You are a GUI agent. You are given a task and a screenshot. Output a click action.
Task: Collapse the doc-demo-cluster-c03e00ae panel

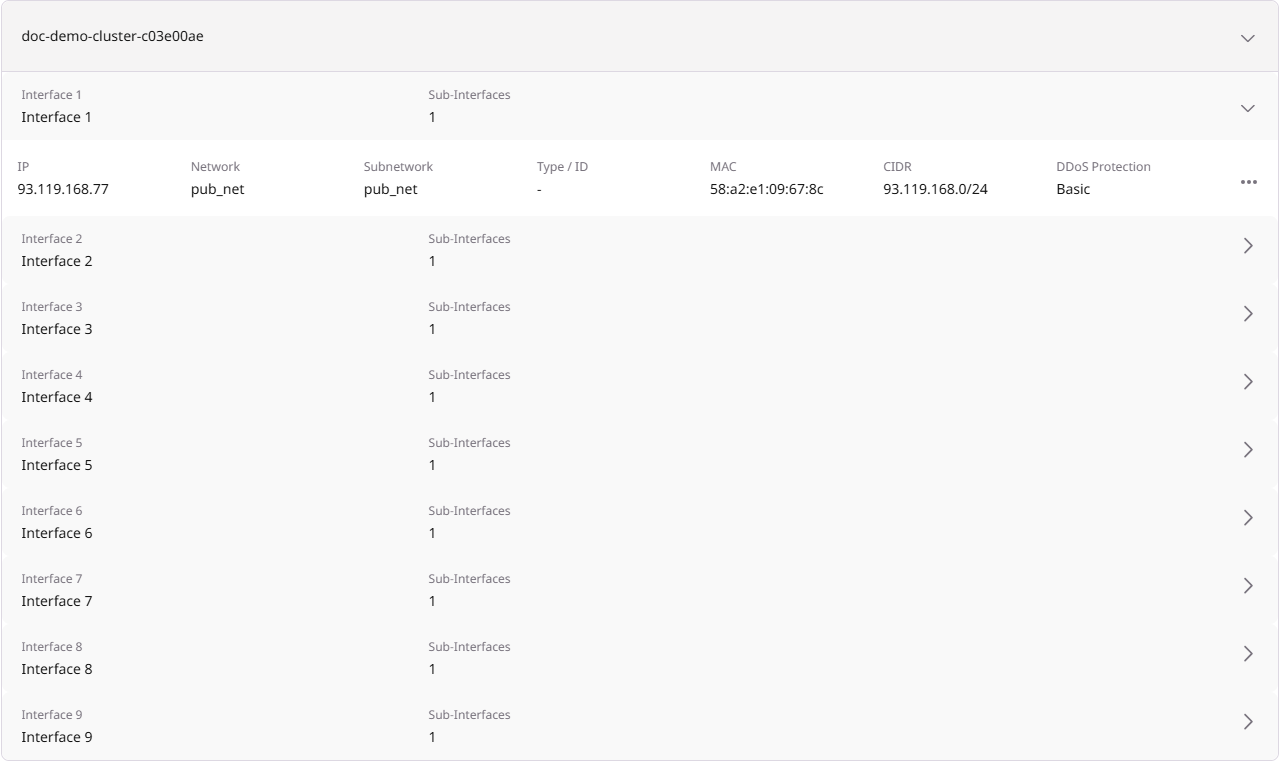point(1247,38)
